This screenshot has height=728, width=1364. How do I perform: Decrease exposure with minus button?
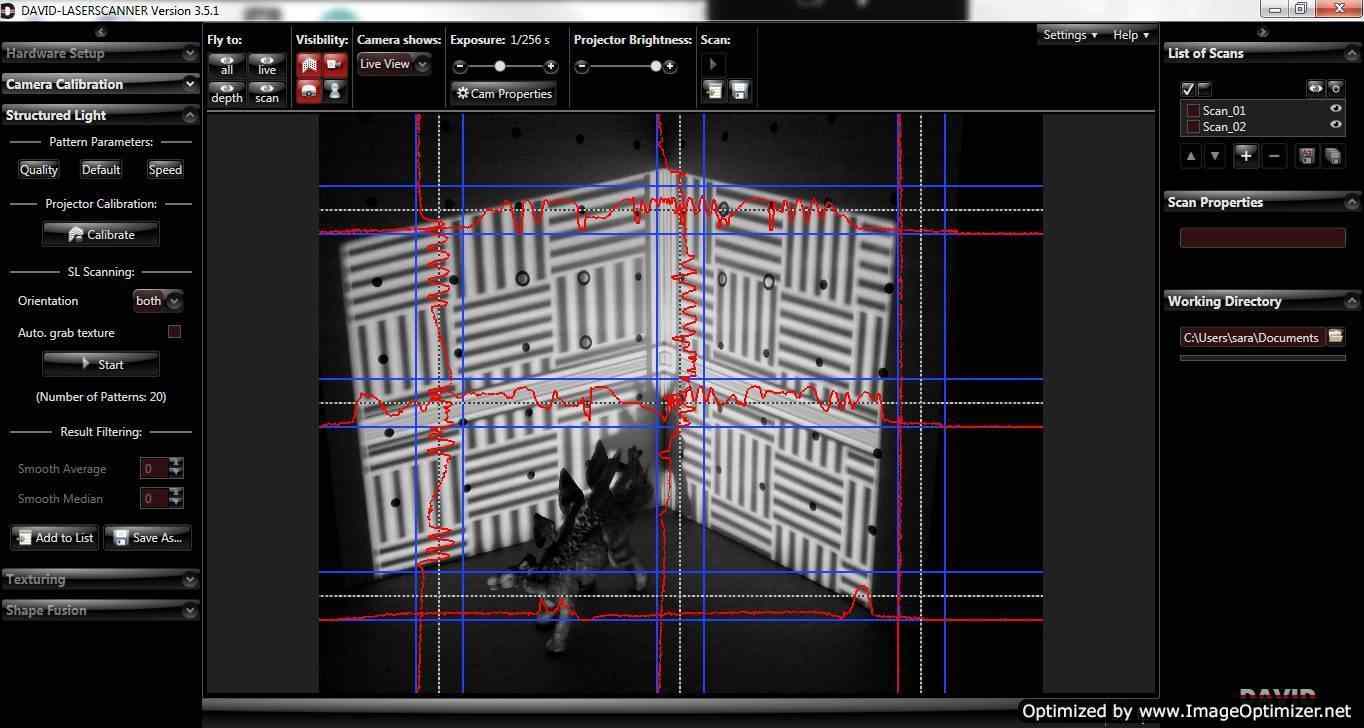coord(460,67)
